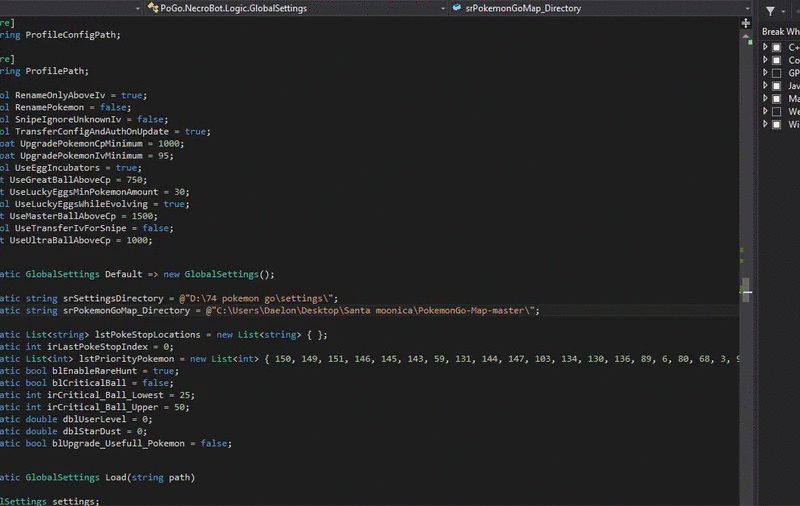
Task: Expand the We exception category
Action: (x=765, y=111)
